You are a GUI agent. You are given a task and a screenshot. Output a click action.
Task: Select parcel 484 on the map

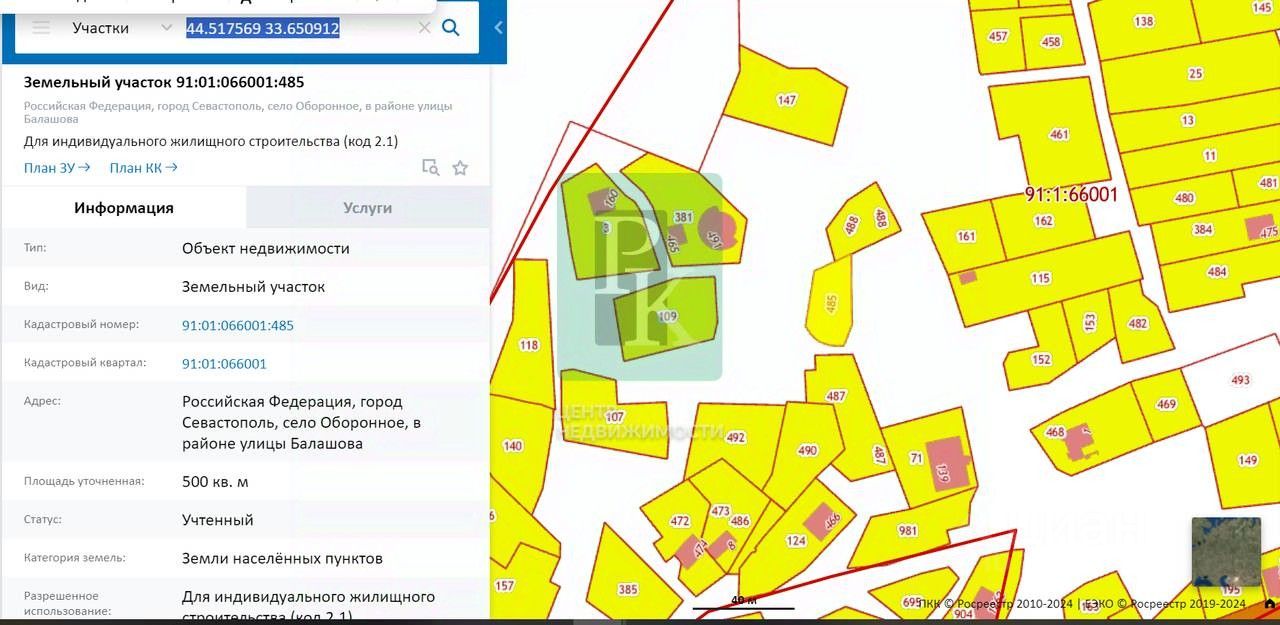pos(1216,272)
